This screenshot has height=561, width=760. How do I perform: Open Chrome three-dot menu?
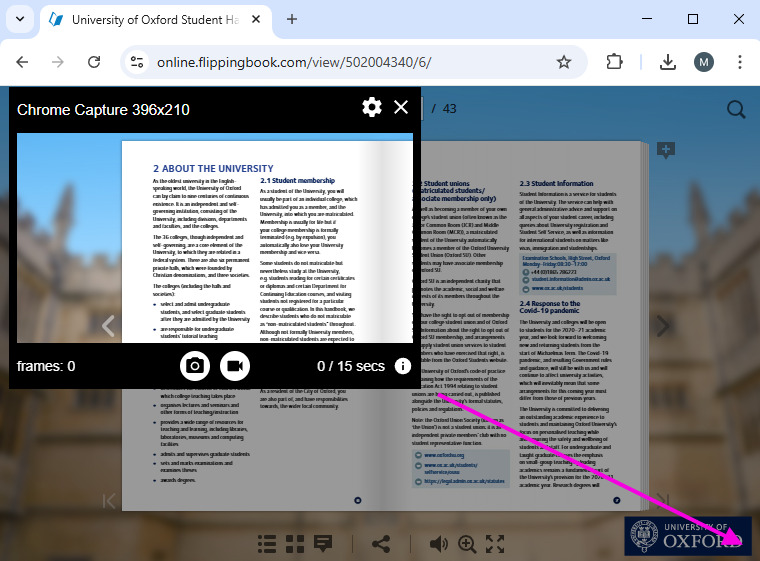coord(740,62)
